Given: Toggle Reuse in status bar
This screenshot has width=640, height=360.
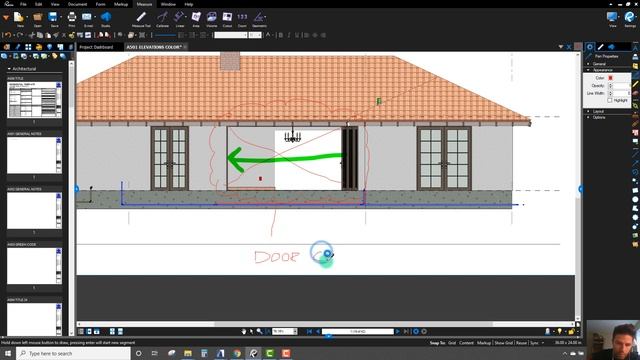Looking at the screenshot, I should tap(521, 343).
